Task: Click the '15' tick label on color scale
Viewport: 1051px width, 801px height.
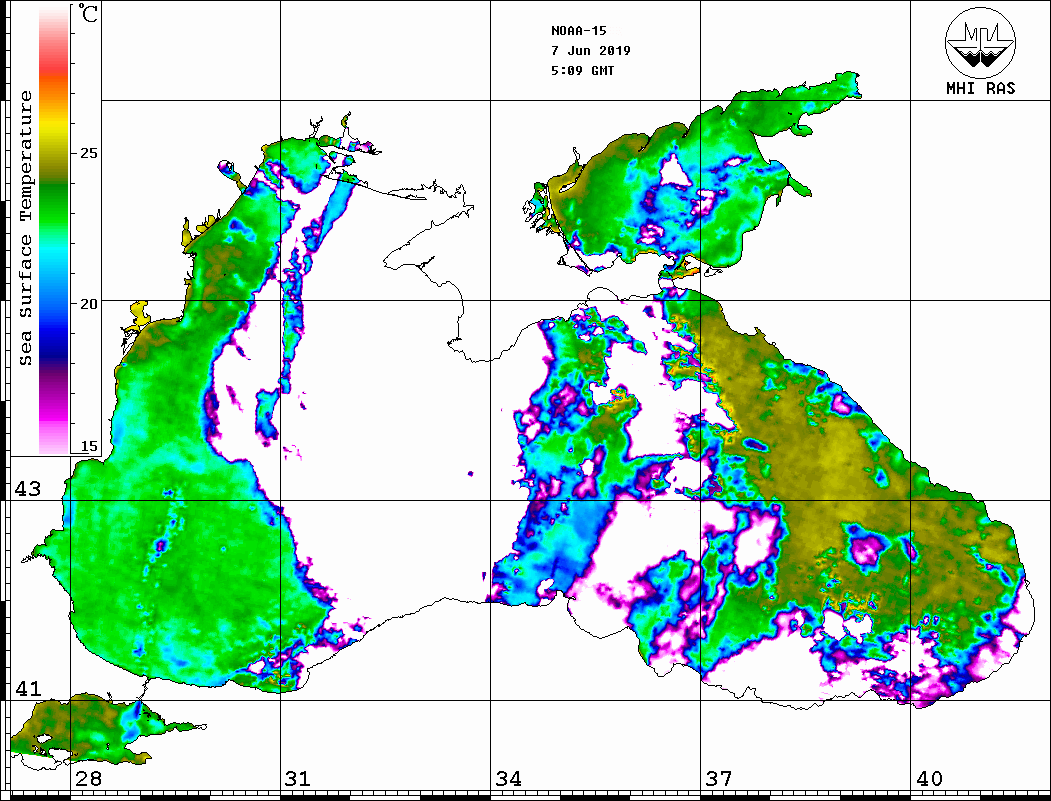Action: tap(88, 446)
